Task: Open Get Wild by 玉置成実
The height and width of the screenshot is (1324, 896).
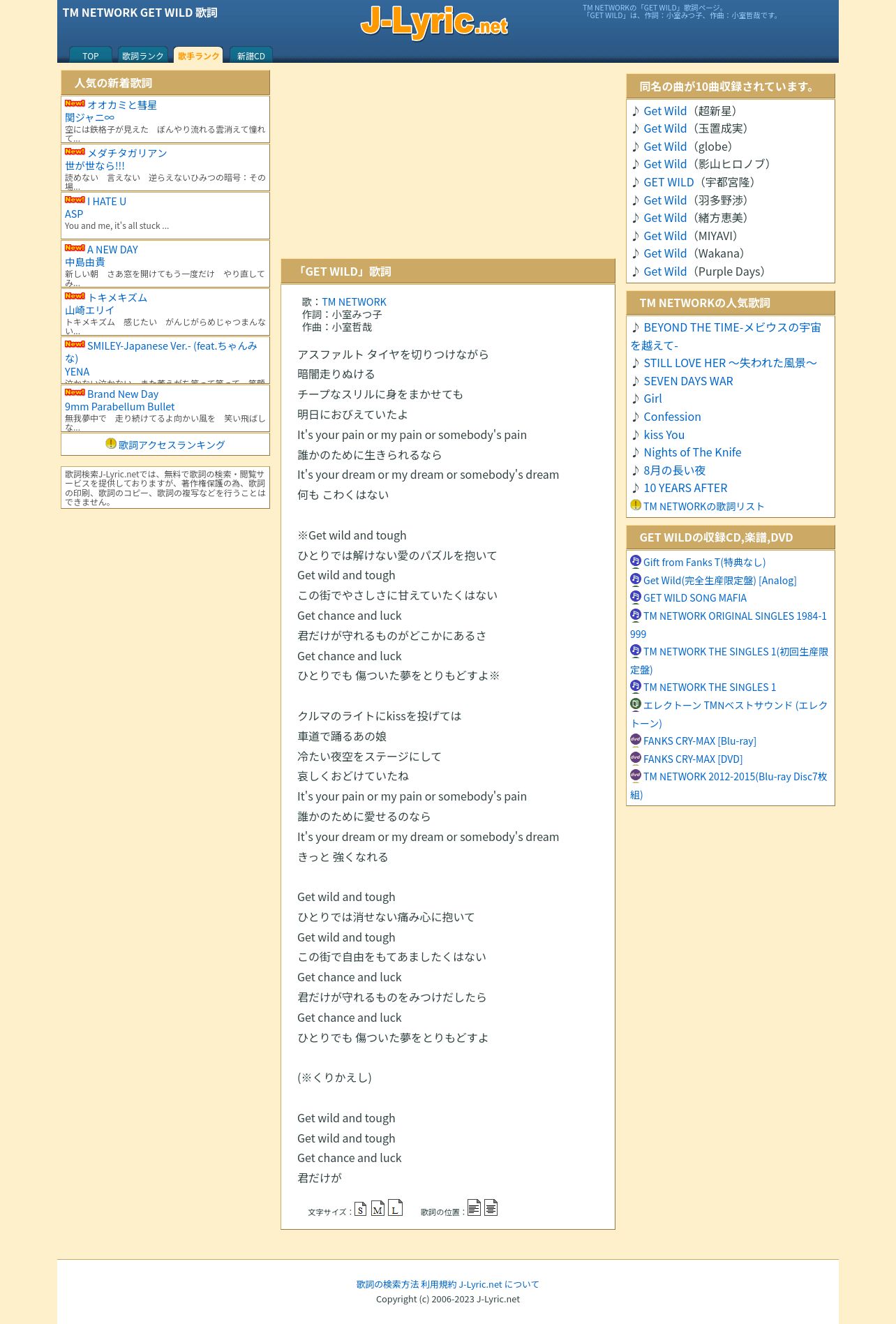Action: pos(665,128)
